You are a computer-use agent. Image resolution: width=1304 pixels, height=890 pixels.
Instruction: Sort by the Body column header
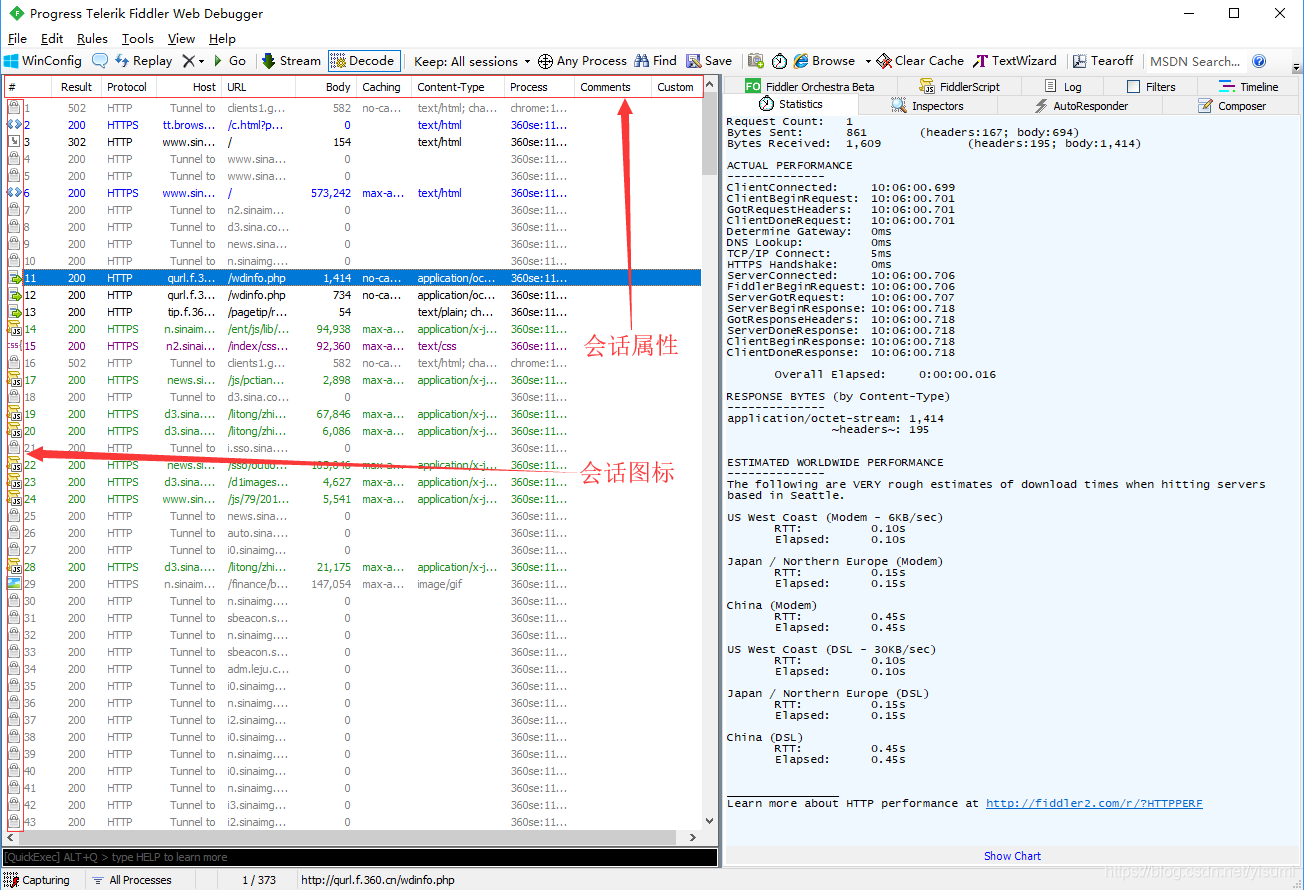326,87
